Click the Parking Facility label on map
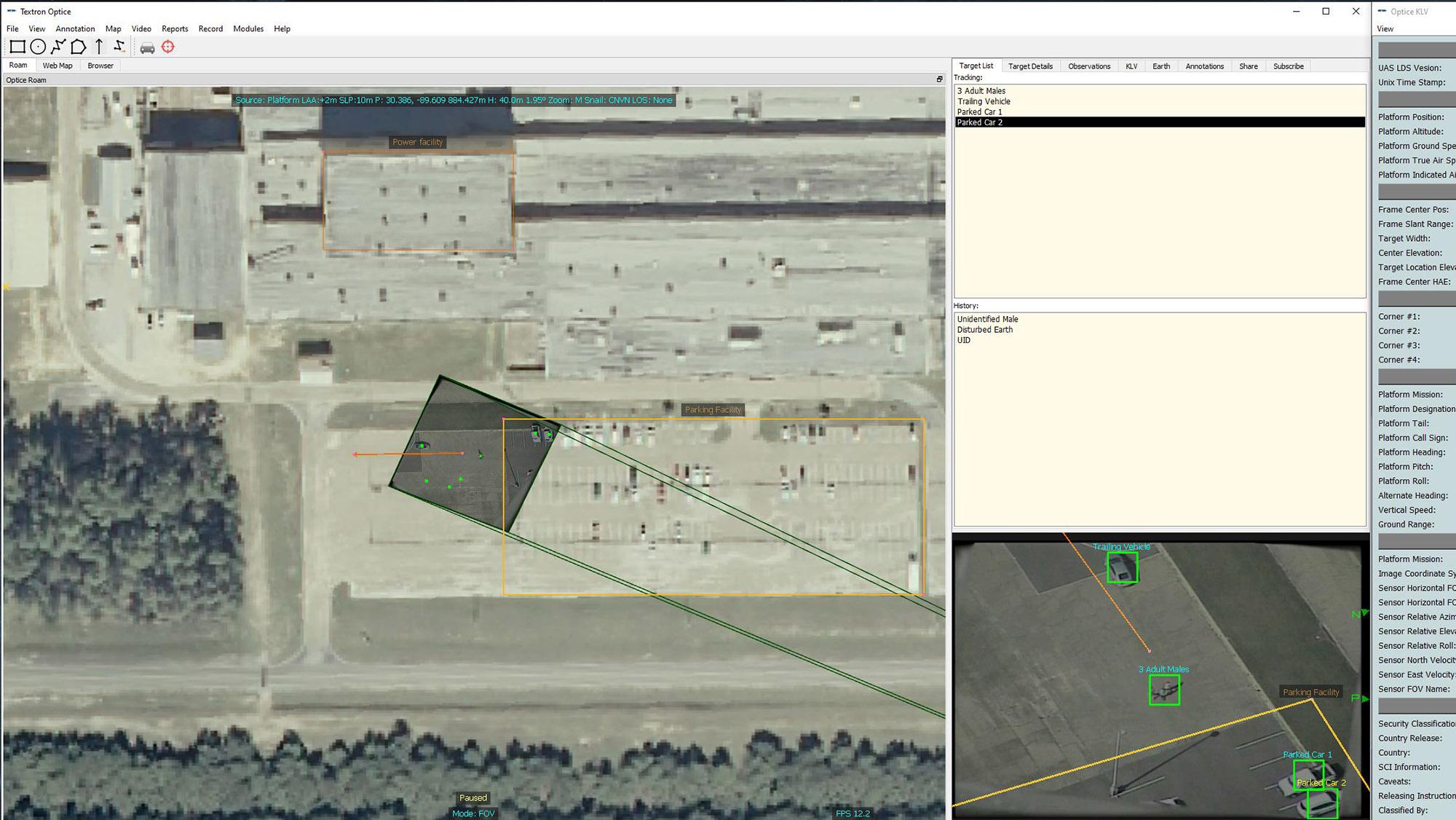Screen dimensions: 1456x820 713,410
